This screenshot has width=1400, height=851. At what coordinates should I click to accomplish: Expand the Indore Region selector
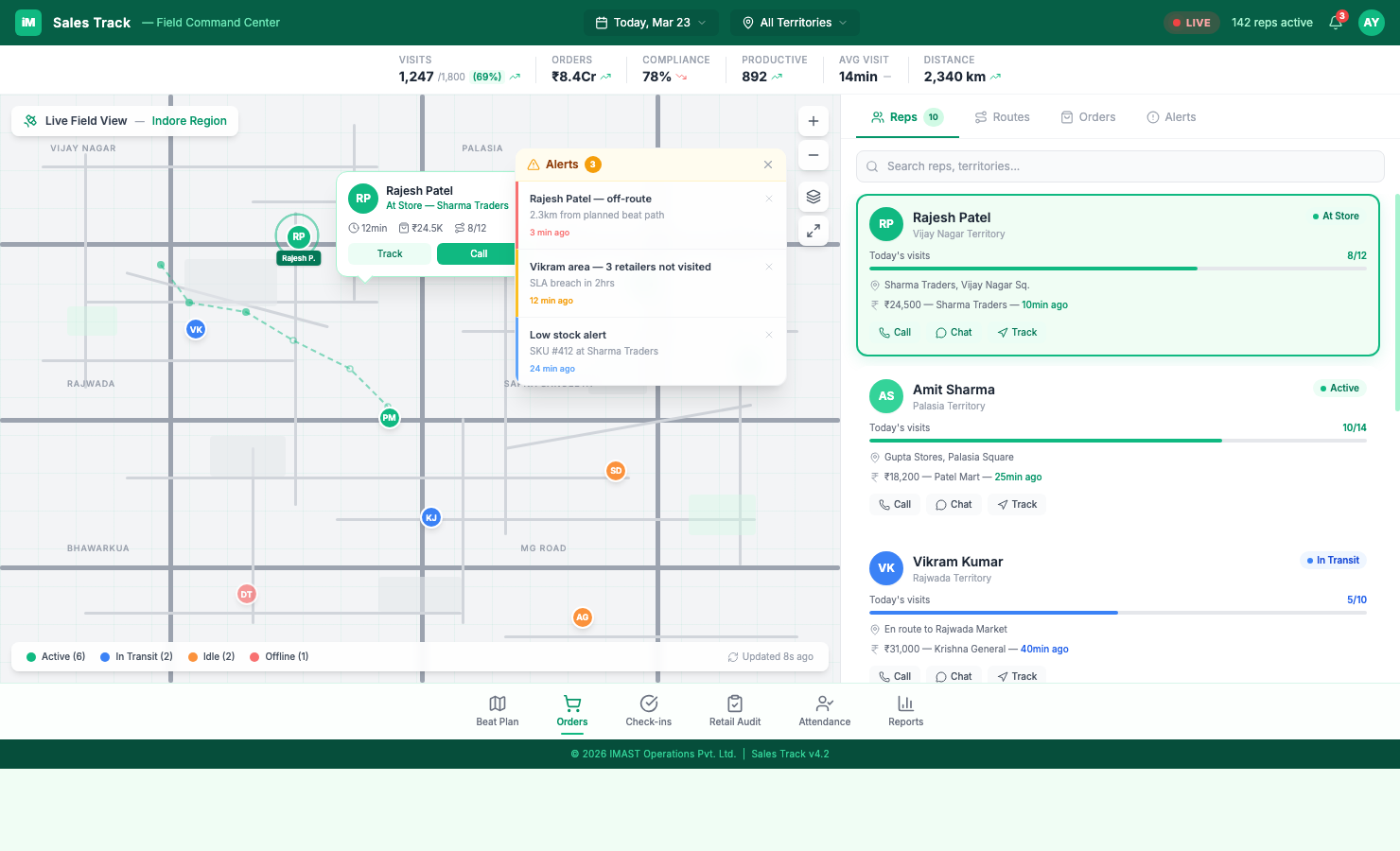189,120
